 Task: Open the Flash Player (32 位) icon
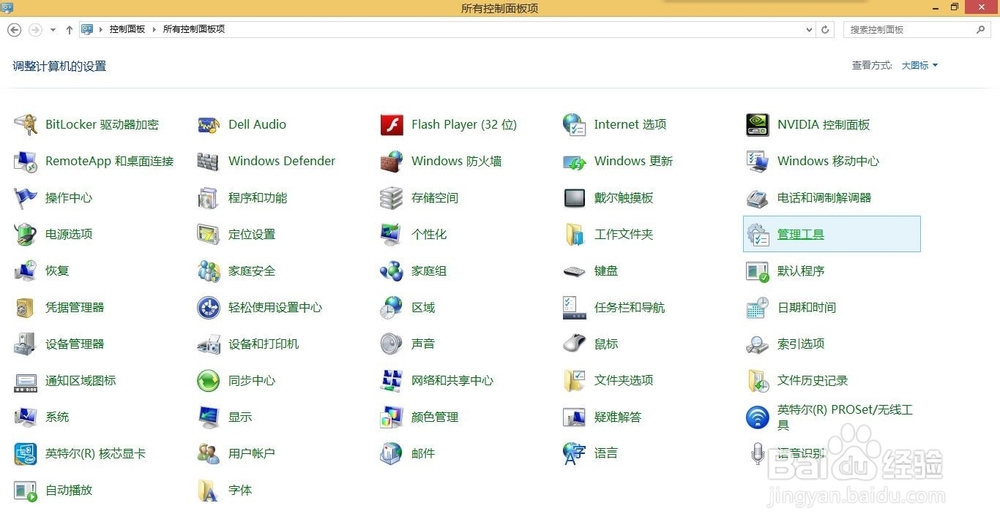(392, 124)
